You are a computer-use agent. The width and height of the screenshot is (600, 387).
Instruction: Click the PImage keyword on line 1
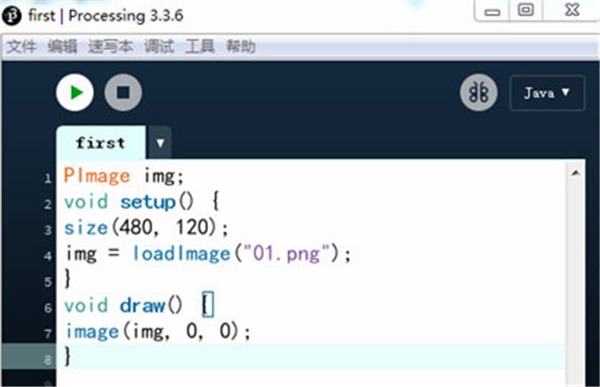97,176
